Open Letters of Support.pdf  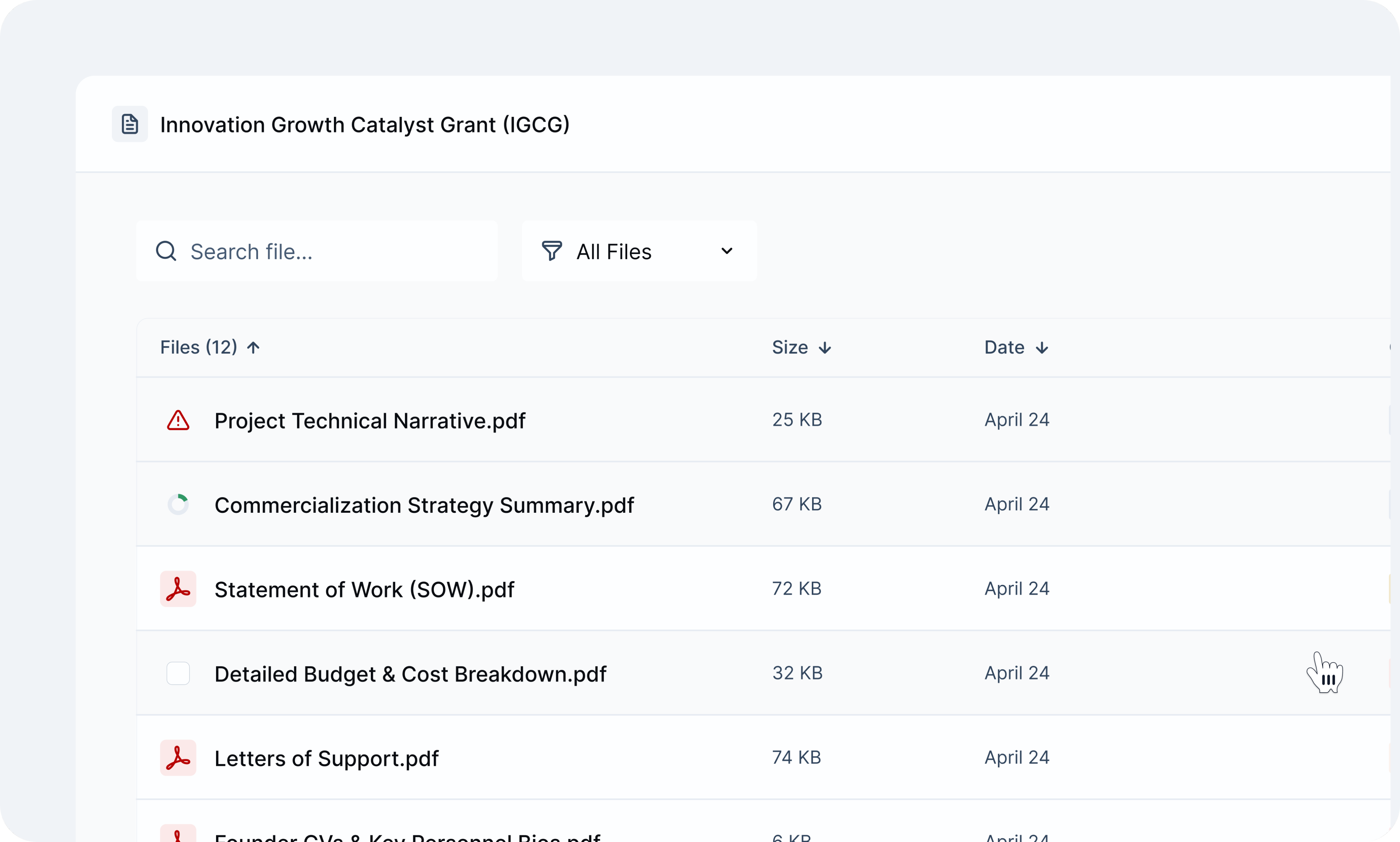pos(326,758)
